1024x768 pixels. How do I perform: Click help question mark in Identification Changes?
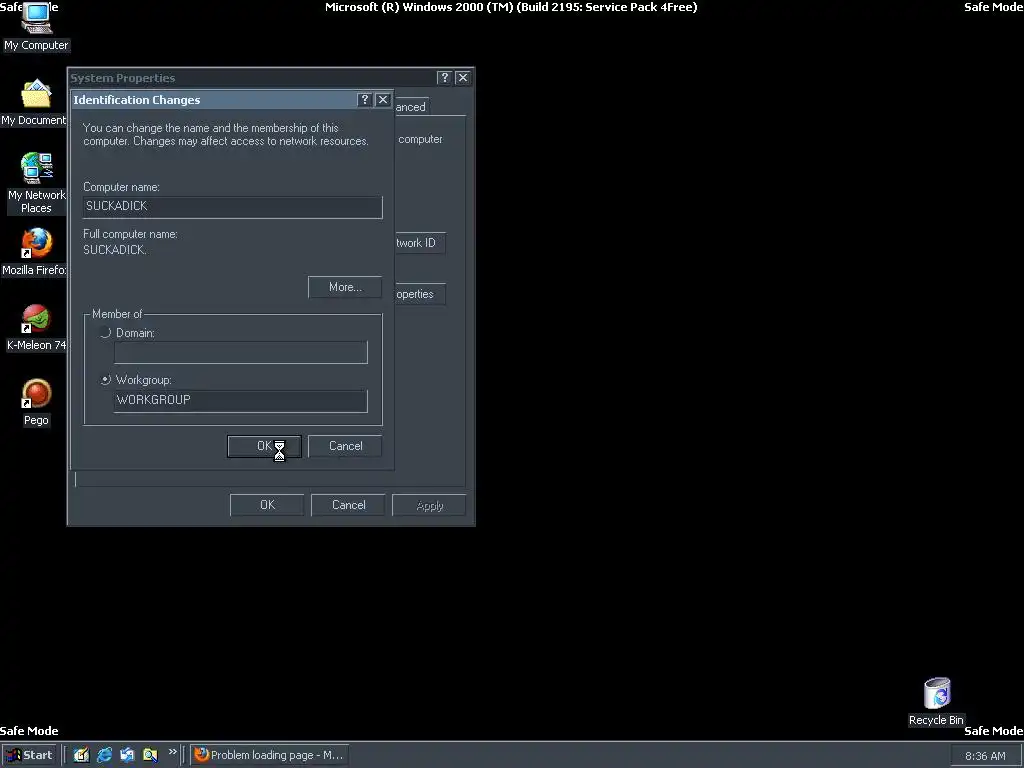tap(365, 100)
